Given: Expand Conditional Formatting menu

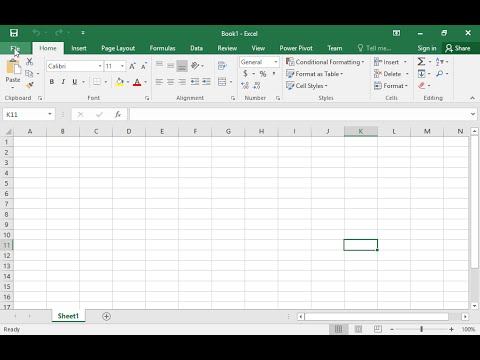Looking at the screenshot, I should point(325,62).
